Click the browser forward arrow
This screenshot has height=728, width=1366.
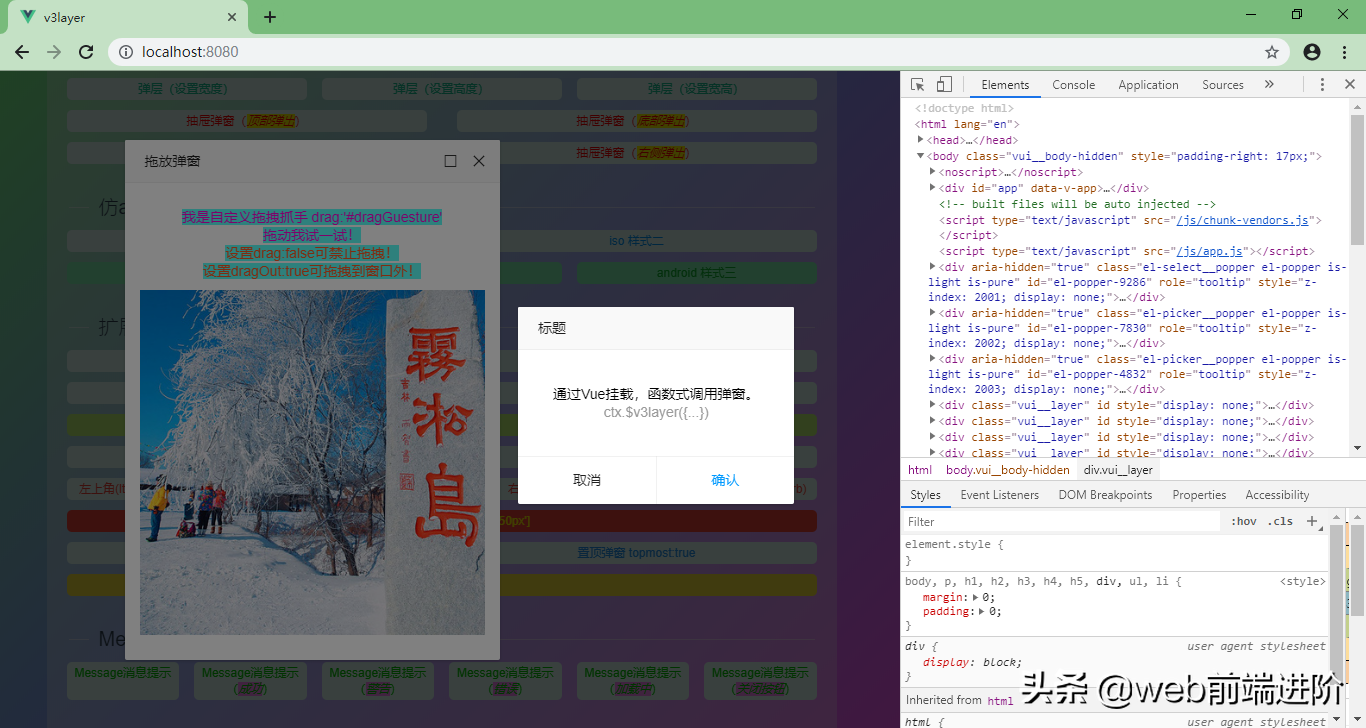[54, 52]
